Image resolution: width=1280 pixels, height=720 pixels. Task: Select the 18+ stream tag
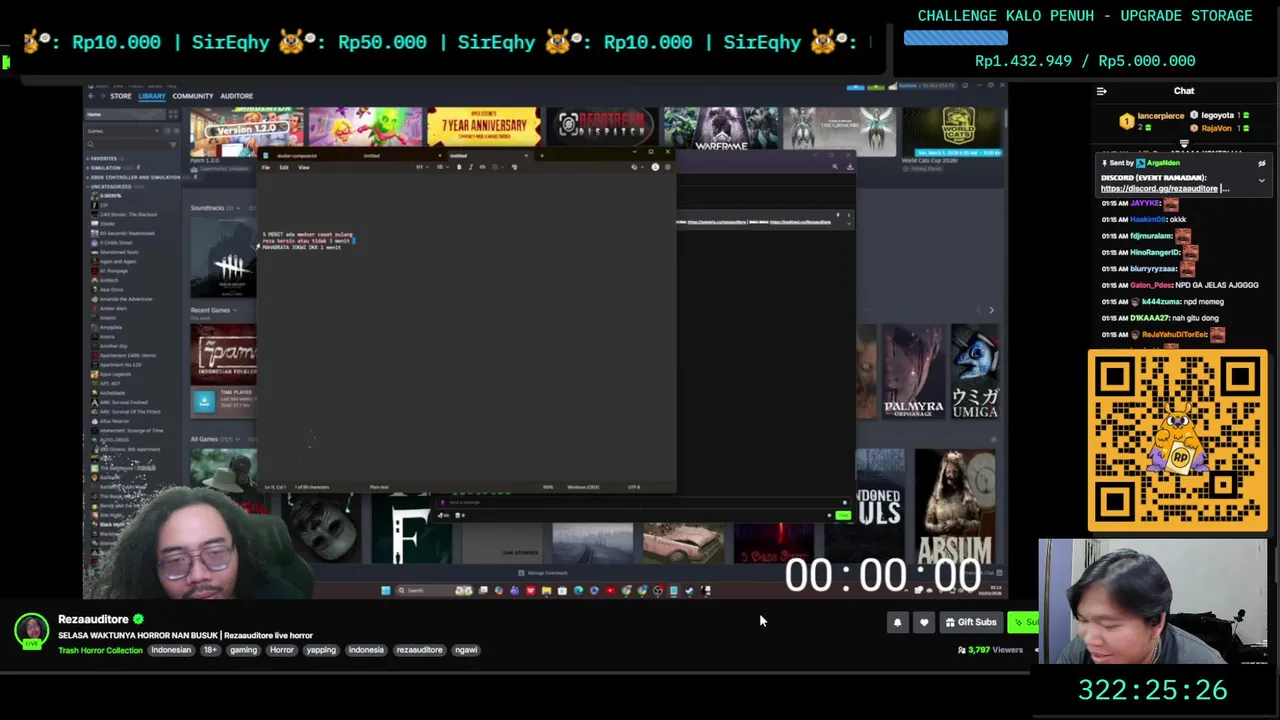pos(210,650)
